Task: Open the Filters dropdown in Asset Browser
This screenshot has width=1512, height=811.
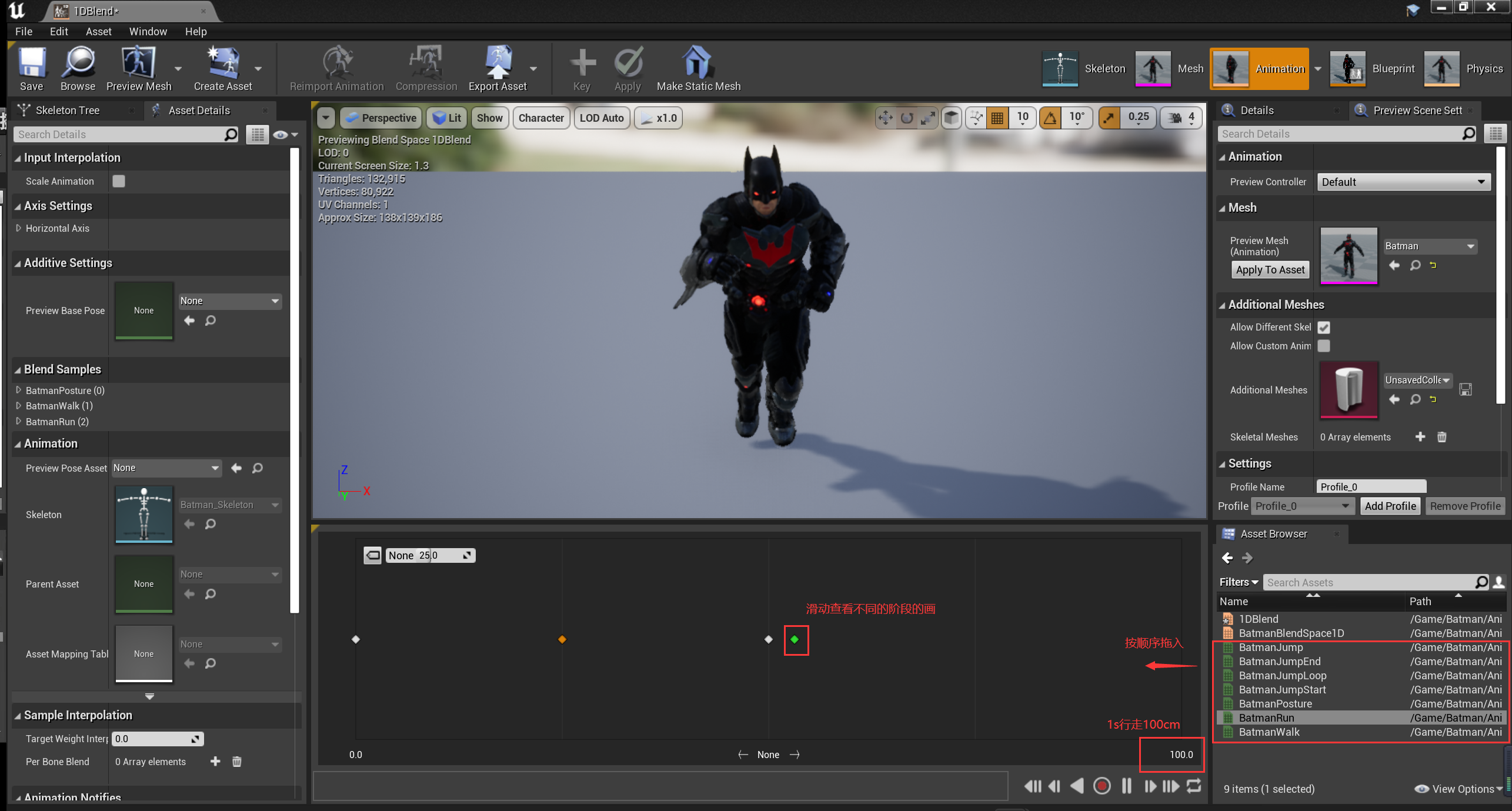Action: click(1239, 582)
